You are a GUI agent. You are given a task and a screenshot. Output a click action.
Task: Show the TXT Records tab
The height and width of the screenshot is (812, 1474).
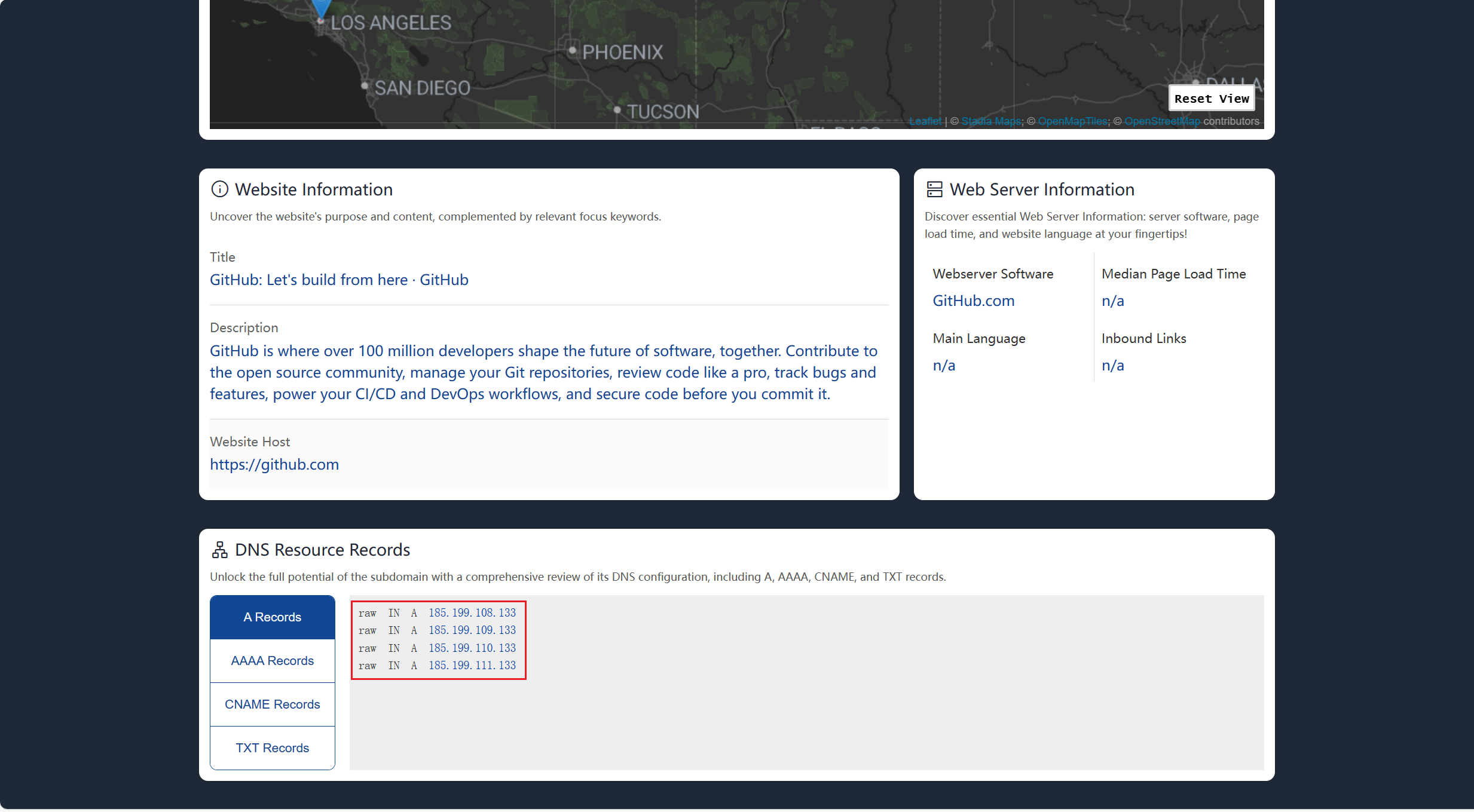click(273, 748)
